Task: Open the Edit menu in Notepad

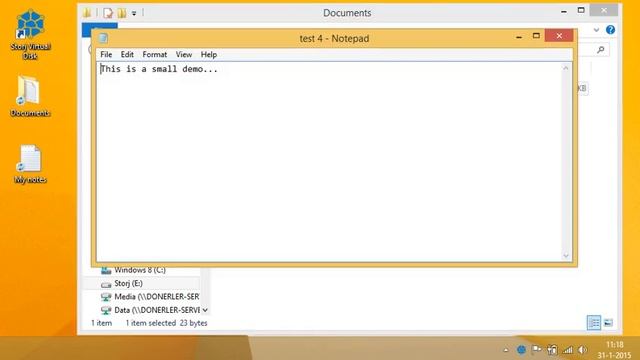Action: (x=127, y=54)
